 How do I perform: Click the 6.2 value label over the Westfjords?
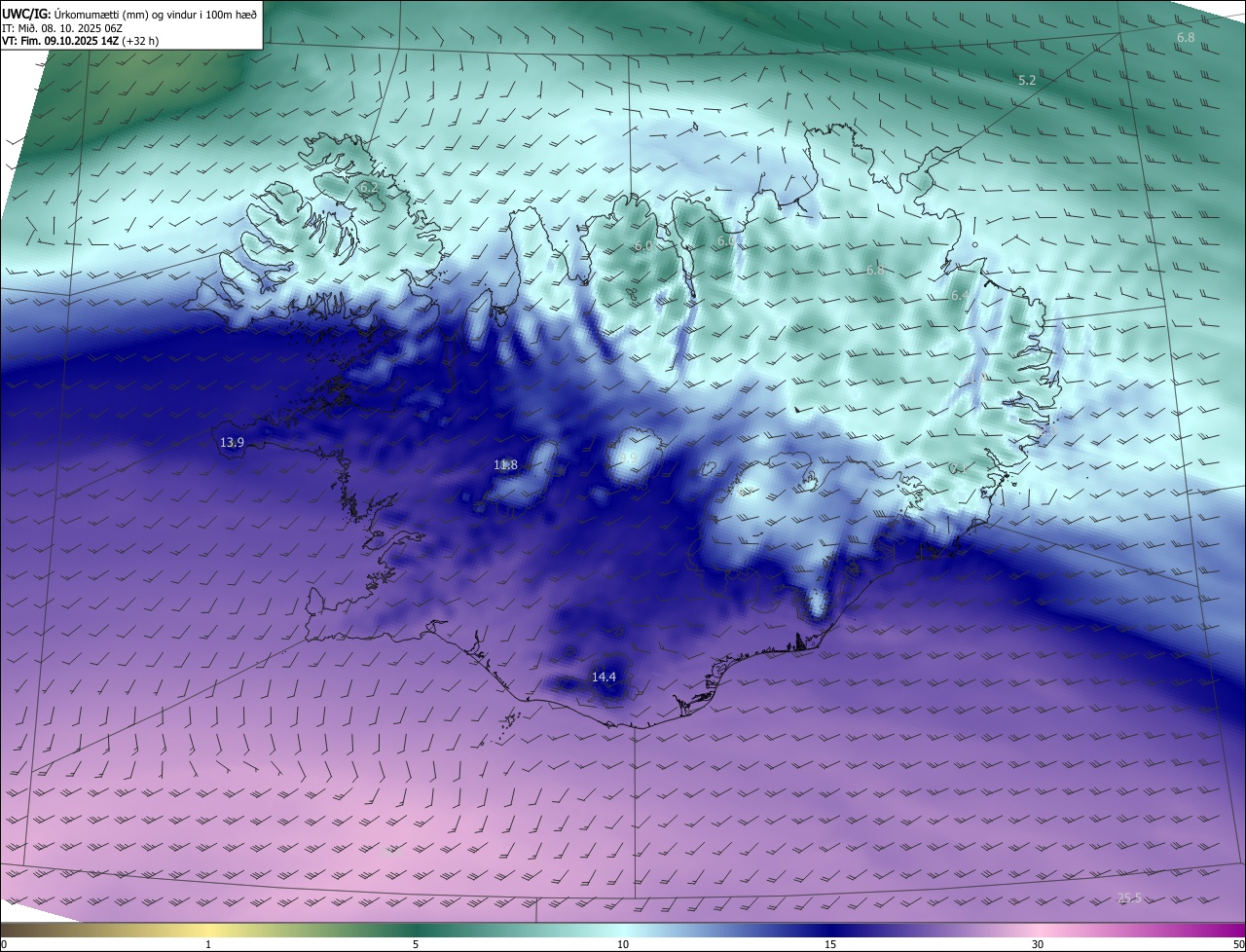point(368,186)
